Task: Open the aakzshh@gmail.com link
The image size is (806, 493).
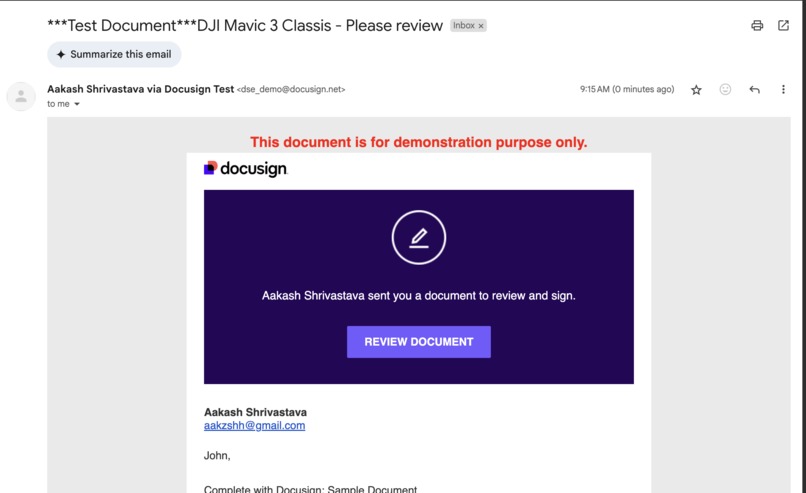Action: [x=254, y=426]
